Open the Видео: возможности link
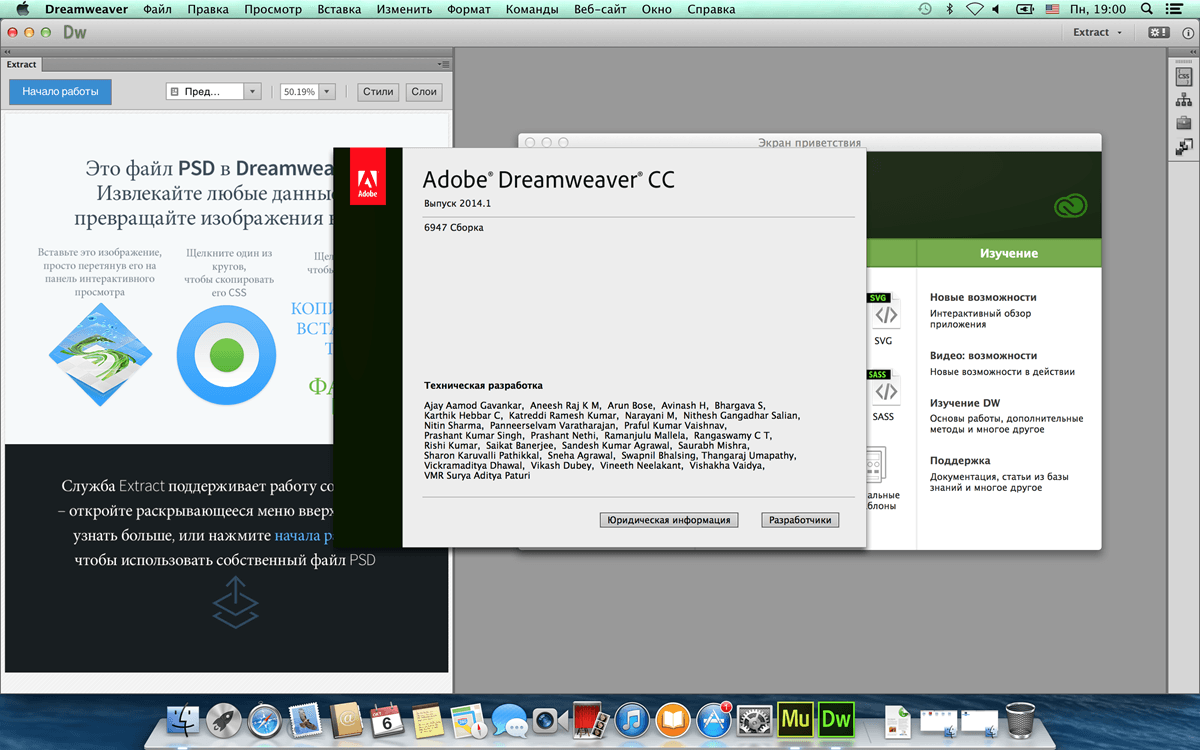Image resolution: width=1200 pixels, height=750 pixels. coord(983,355)
